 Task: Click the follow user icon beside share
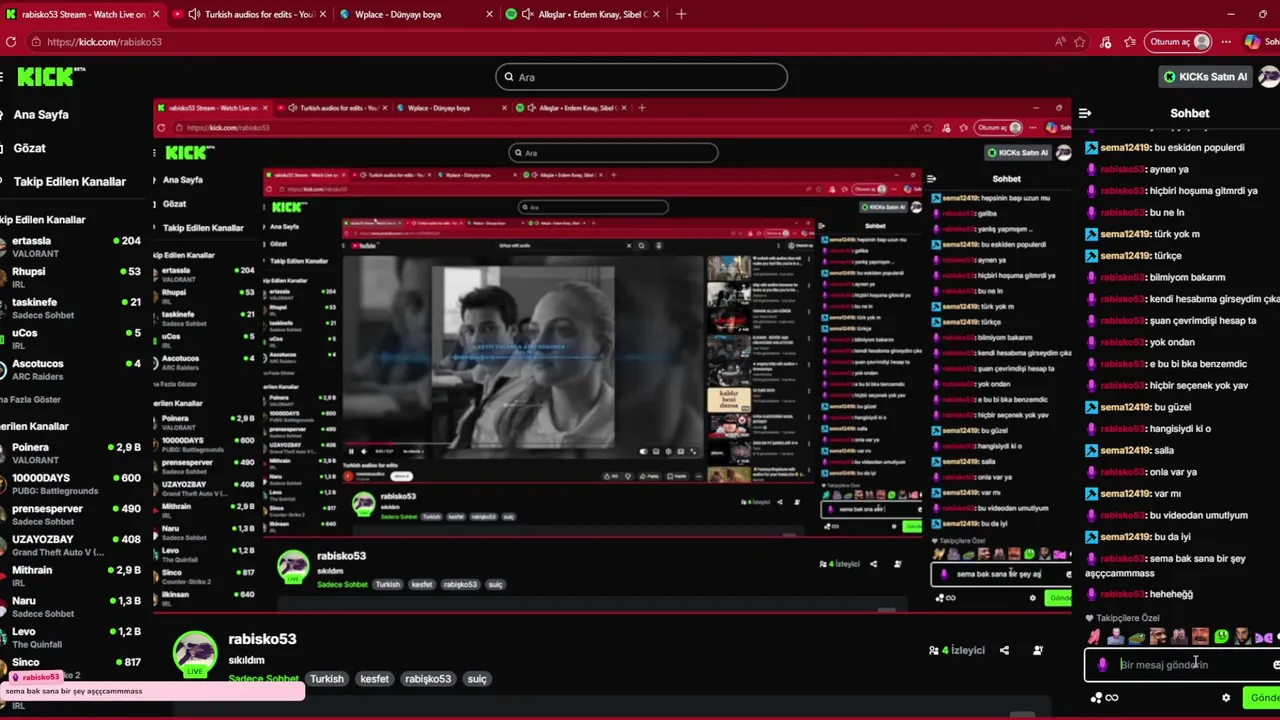click(x=1038, y=650)
